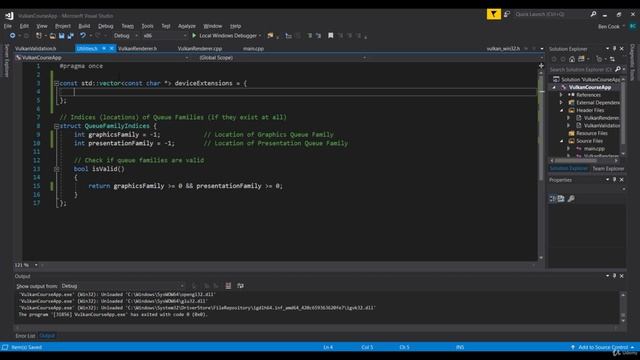Open the Debug menu
The height and width of the screenshot is (360, 640).
pyautogui.click(x=105, y=26)
